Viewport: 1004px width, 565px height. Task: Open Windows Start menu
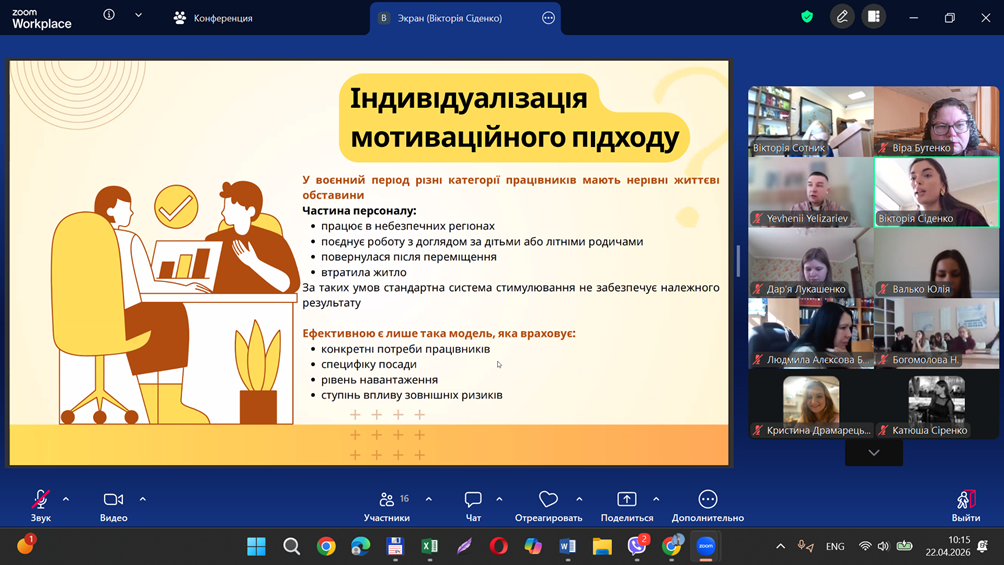tap(256, 546)
